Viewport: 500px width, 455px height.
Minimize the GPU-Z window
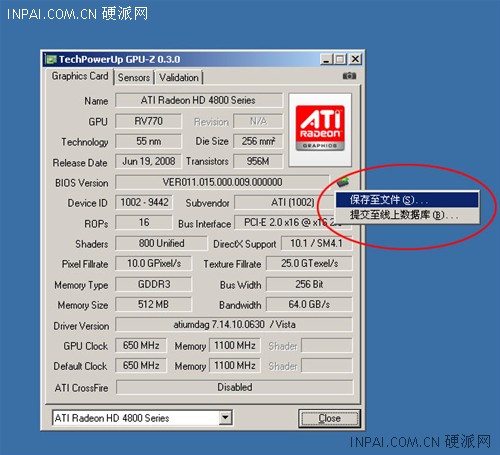click(326, 59)
